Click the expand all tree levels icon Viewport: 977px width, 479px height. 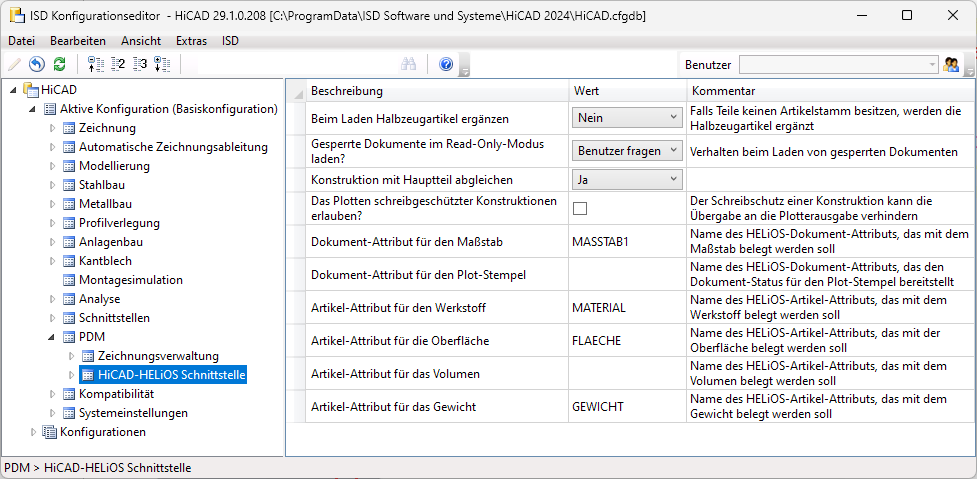coord(162,64)
